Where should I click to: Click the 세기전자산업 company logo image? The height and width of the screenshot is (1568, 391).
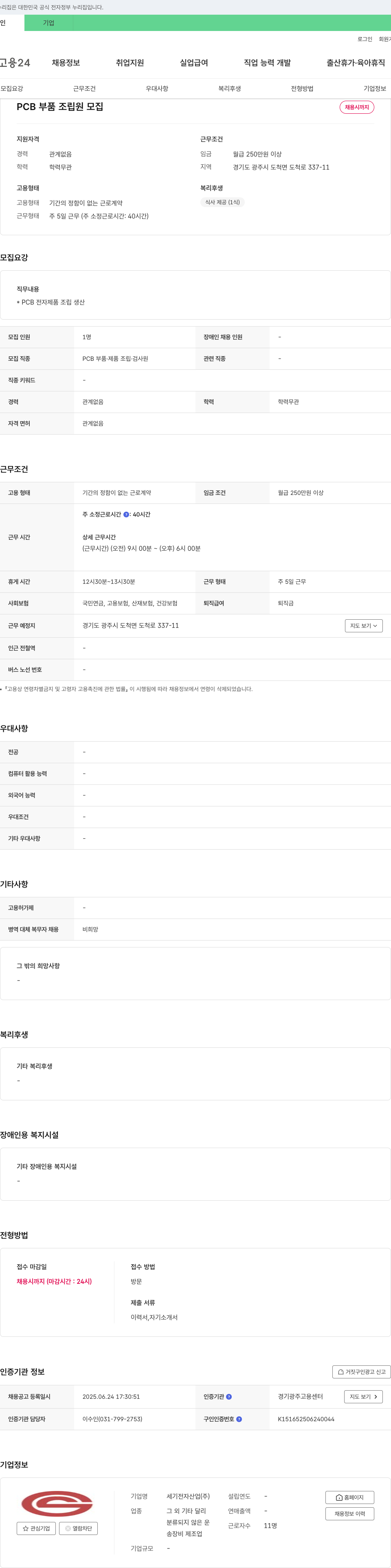pyautogui.click(x=57, y=1504)
